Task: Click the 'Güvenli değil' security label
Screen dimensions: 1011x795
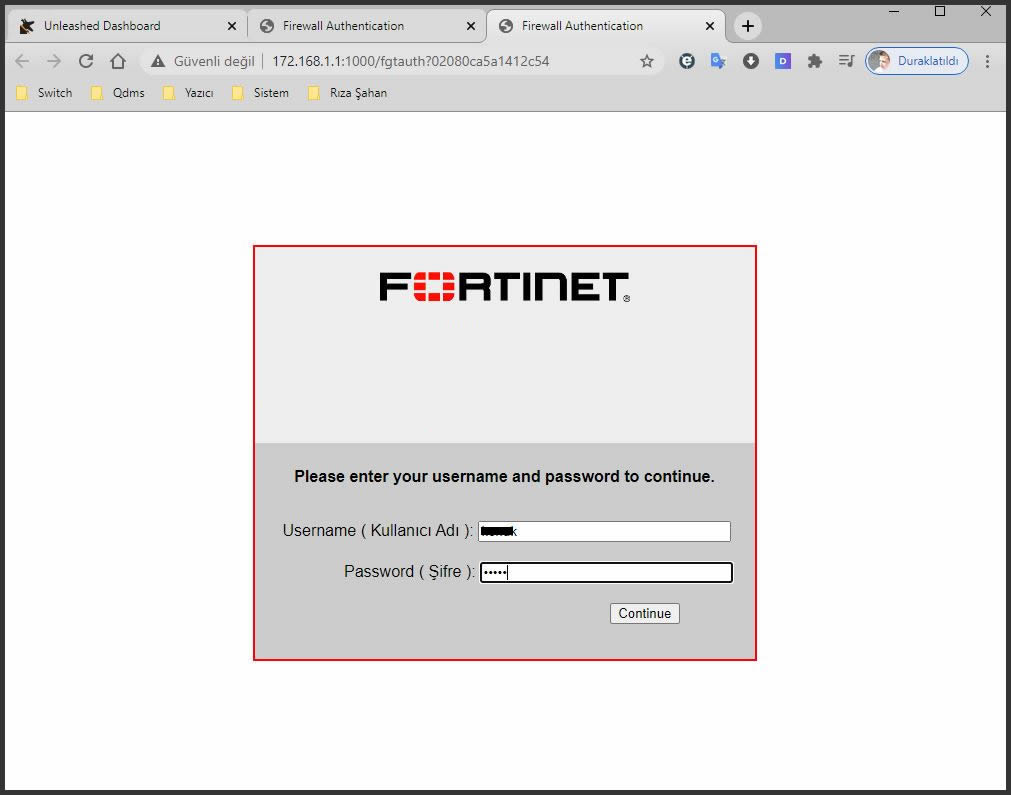Action: (x=214, y=61)
